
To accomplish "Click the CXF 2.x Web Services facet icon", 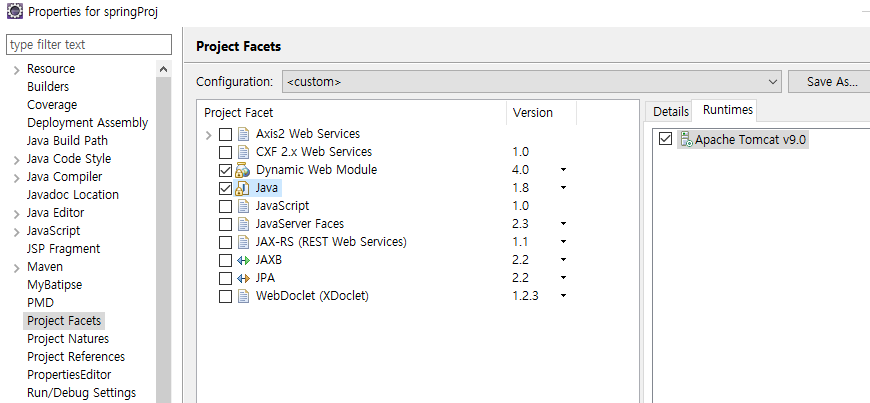I will coord(243,152).
